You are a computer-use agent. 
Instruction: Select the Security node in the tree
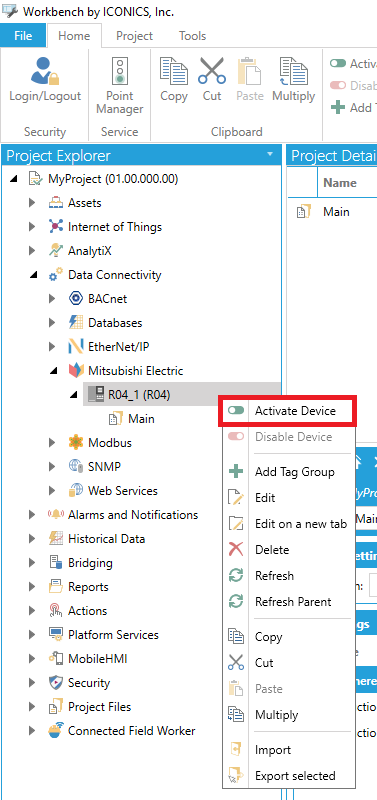[89, 683]
